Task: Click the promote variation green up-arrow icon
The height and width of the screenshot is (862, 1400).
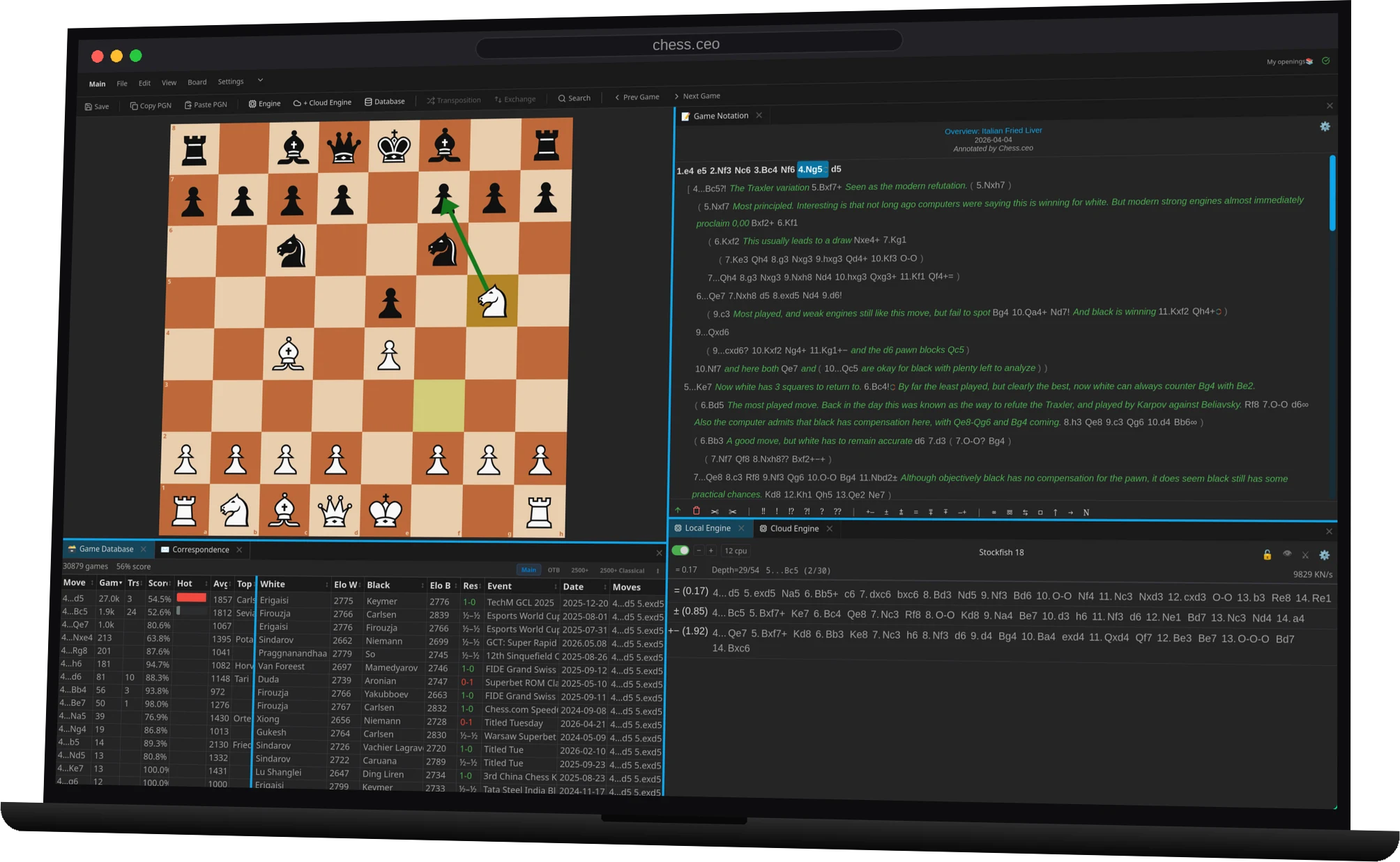Action: tap(678, 511)
